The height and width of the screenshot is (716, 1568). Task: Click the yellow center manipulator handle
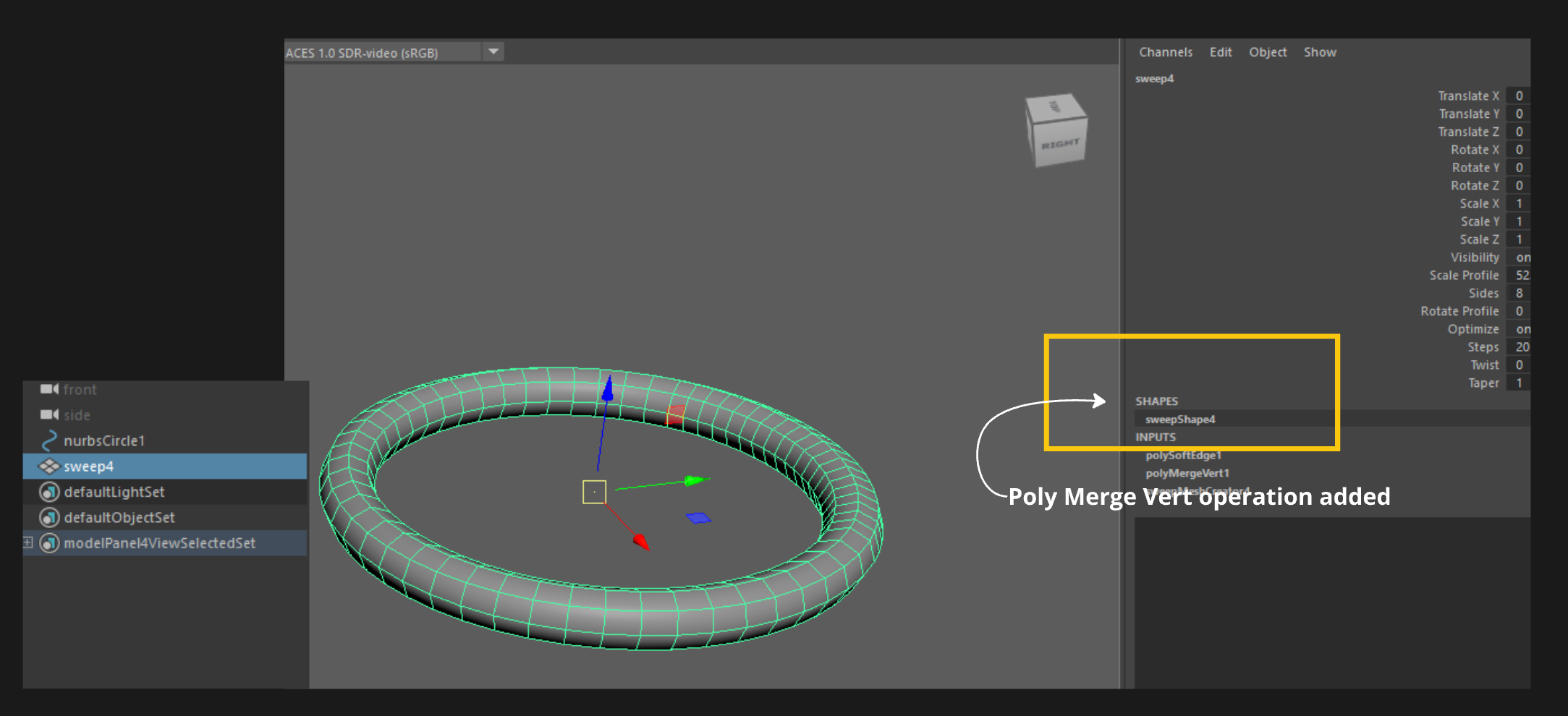(594, 492)
